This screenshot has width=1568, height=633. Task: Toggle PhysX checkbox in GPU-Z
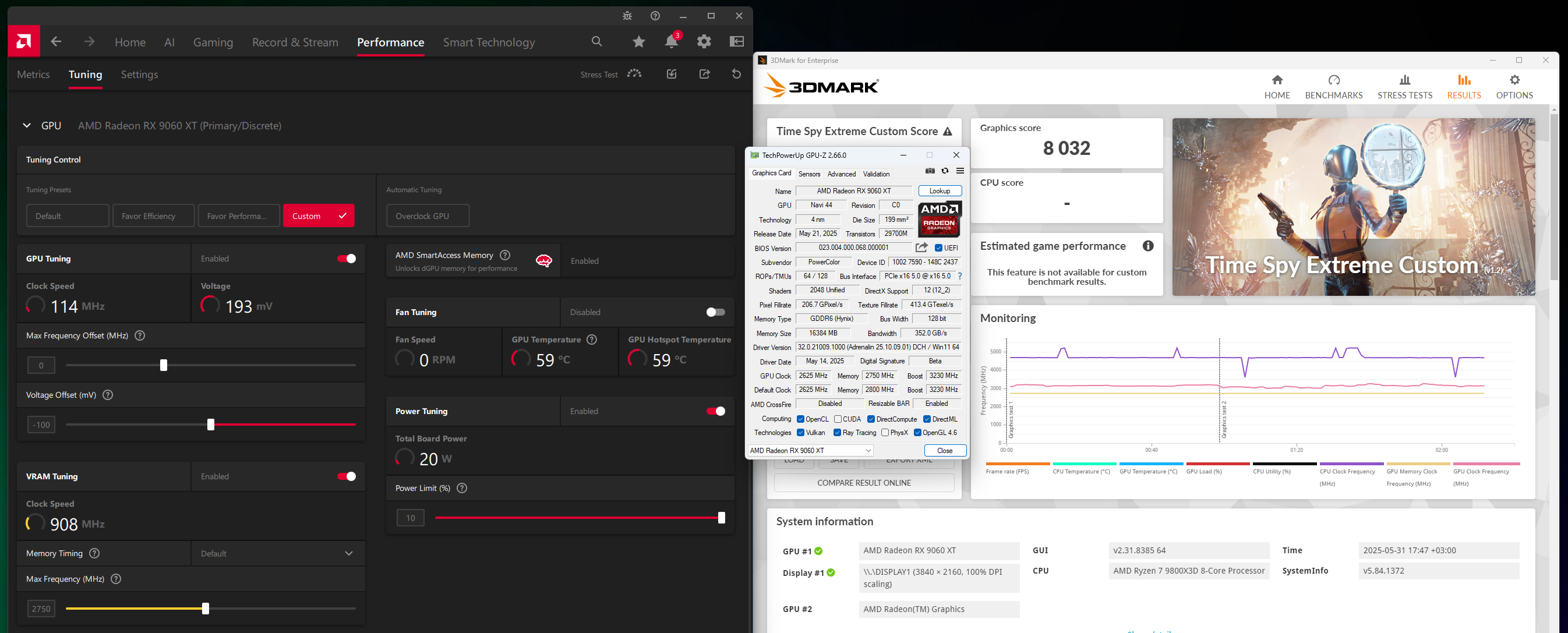[885, 433]
